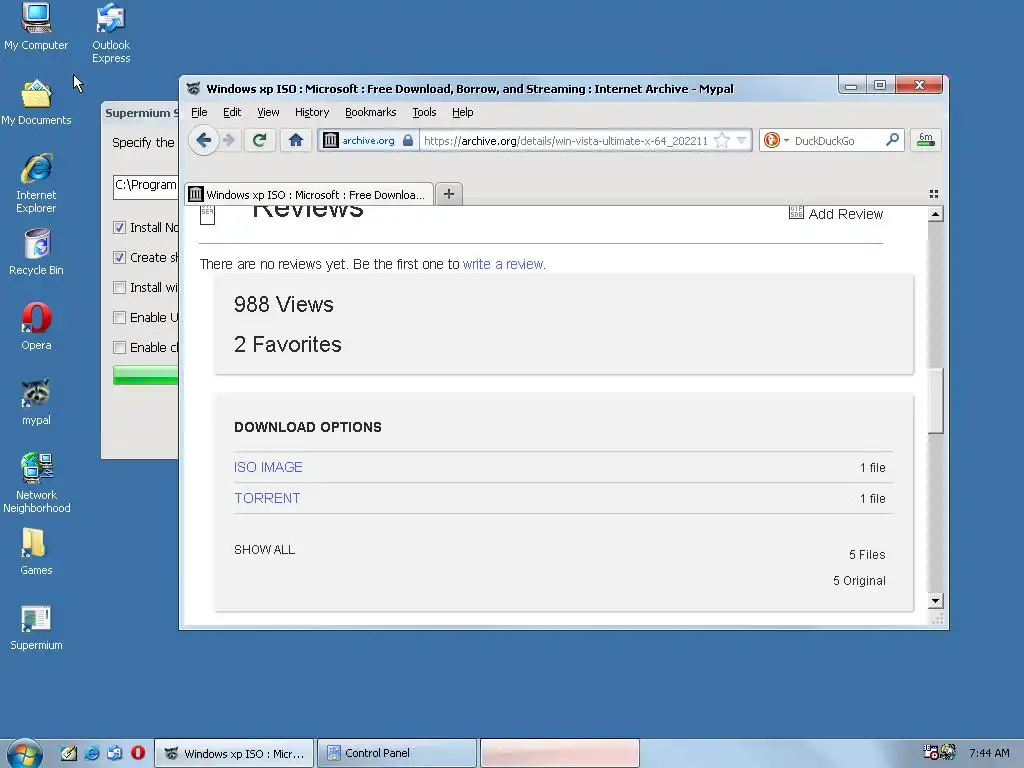Go back to the previous page
The width and height of the screenshot is (1024, 768).
click(x=204, y=140)
